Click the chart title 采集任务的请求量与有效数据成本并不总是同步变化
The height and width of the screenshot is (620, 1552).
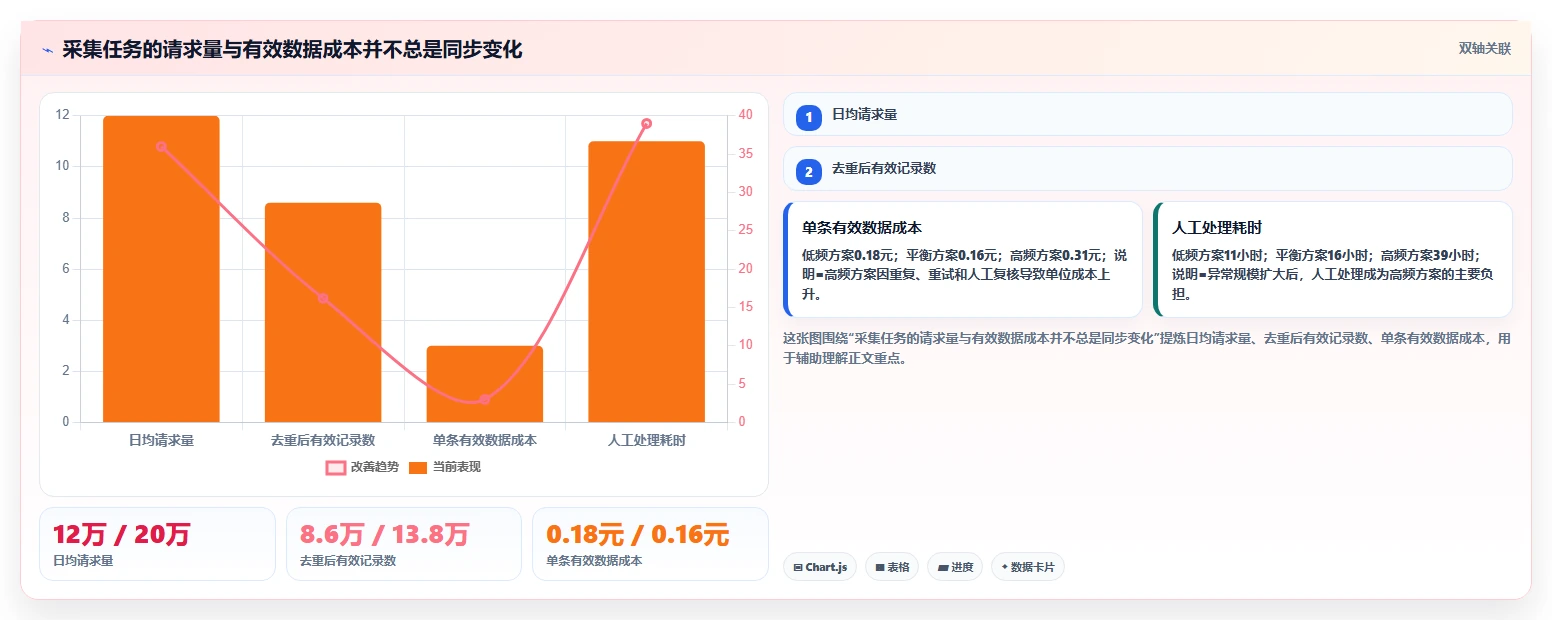292,49
